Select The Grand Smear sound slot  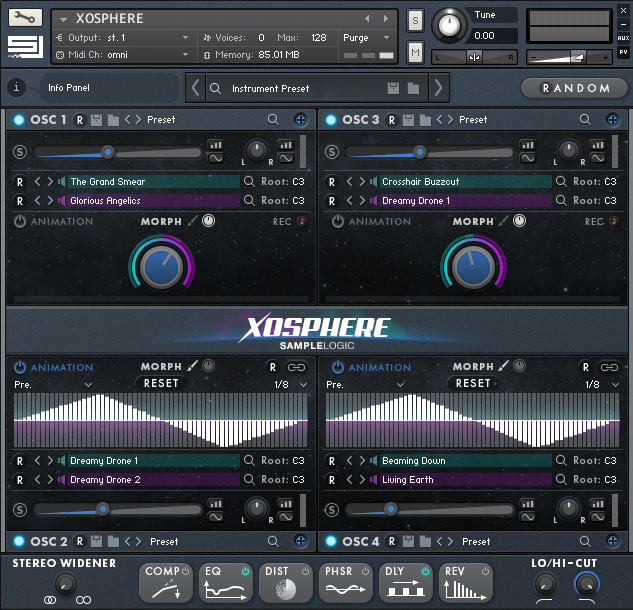coord(150,182)
